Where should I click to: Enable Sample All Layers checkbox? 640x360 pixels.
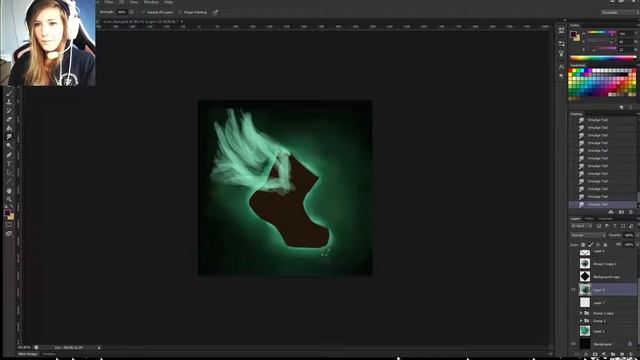pyautogui.click(x=143, y=12)
